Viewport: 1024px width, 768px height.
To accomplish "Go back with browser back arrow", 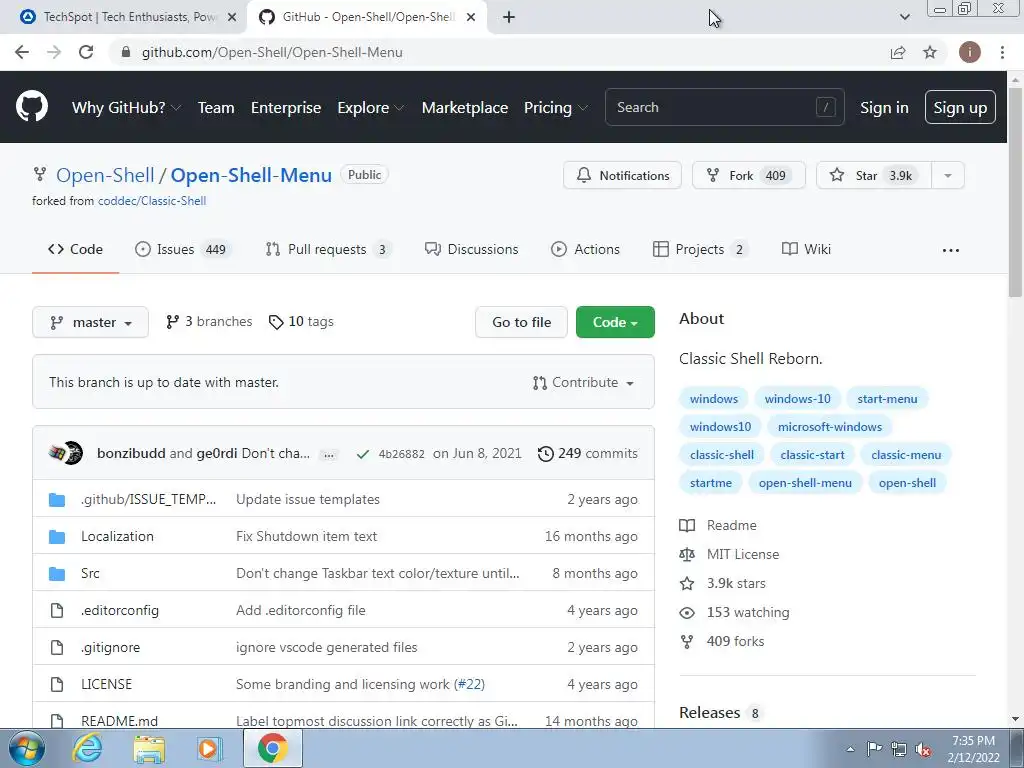I will click(x=22, y=52).
